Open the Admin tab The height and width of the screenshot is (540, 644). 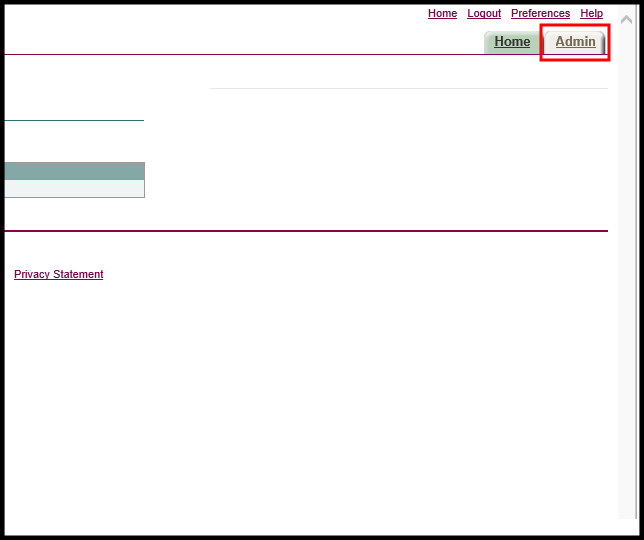click(x=575, y=42)
